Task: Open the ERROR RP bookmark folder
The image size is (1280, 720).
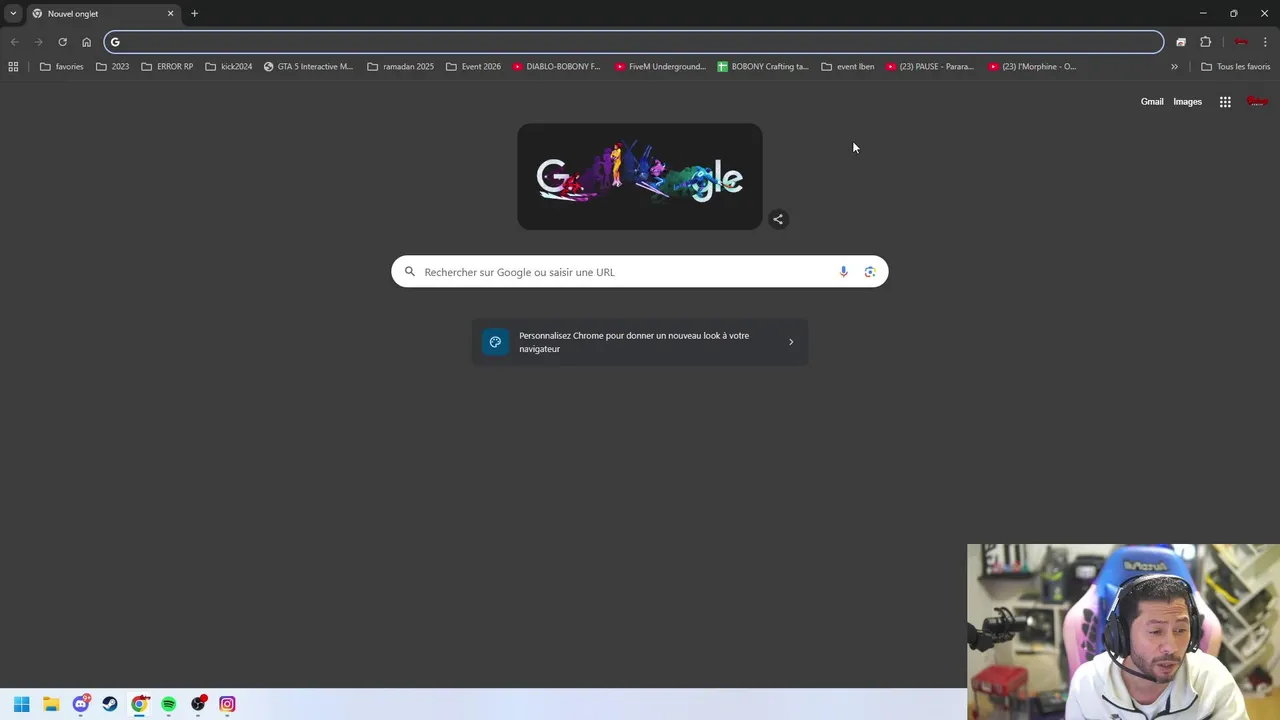Action: pyautogui.click(x=167, y=67)
